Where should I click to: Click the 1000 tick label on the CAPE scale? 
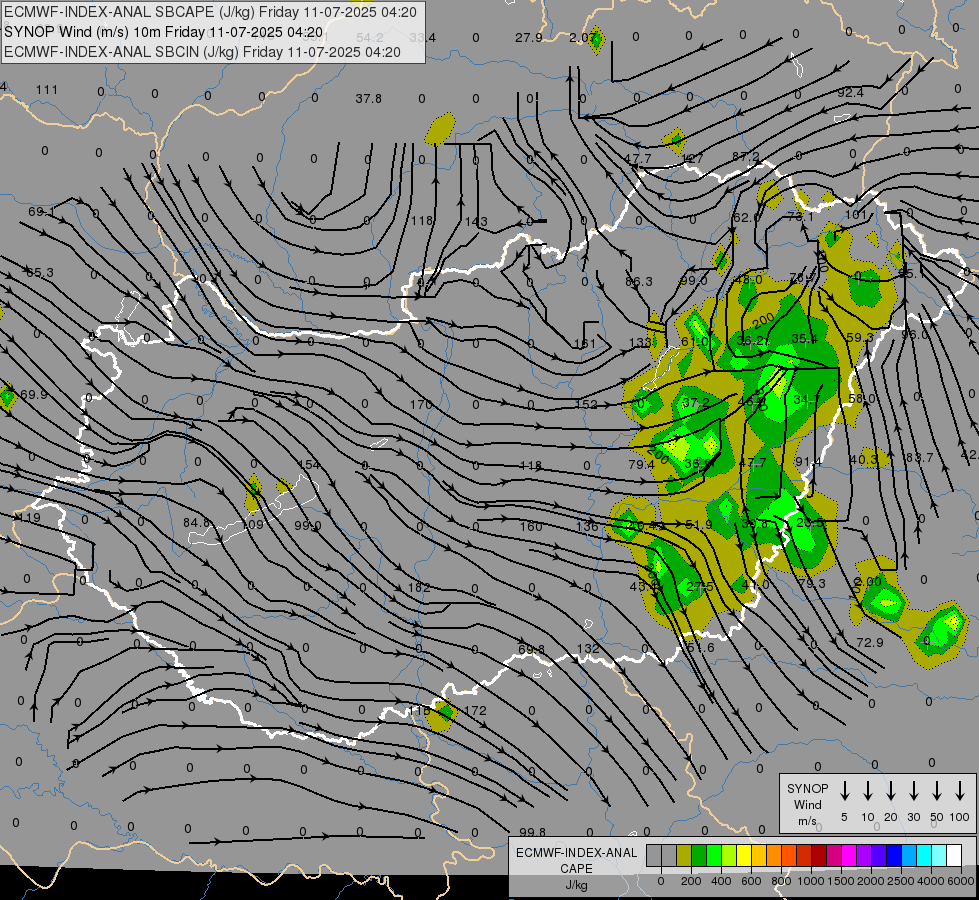point(811,881)
